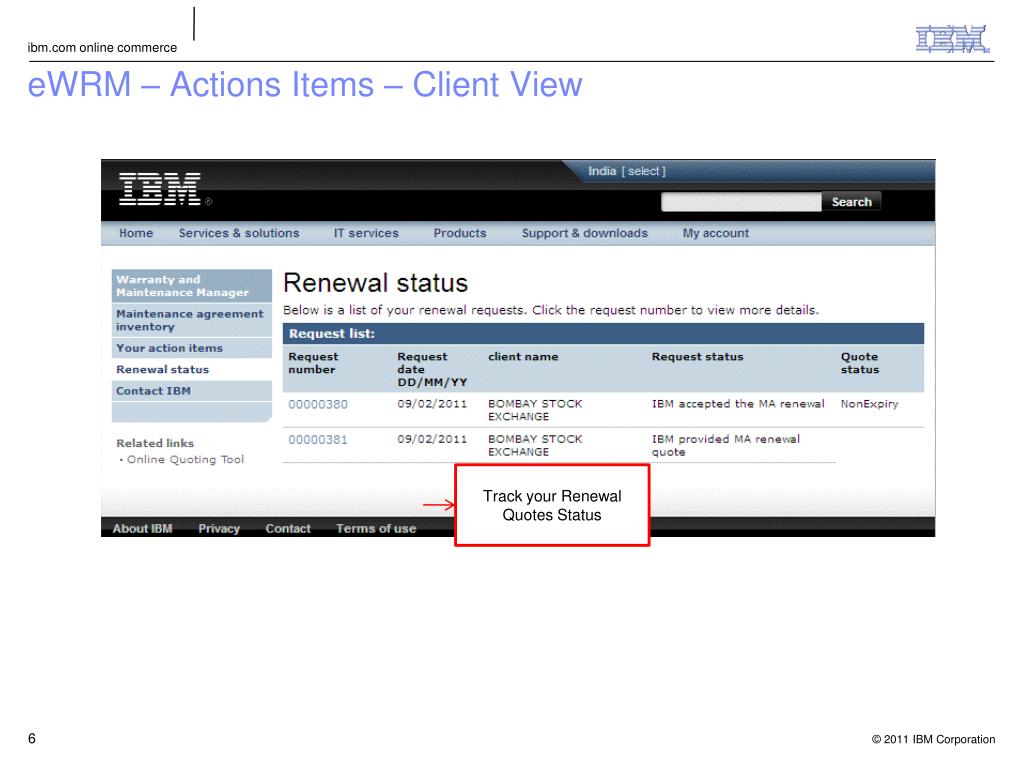Click the Request date column header
This screenshot has height=768, width=1024.
coord(432,369)
